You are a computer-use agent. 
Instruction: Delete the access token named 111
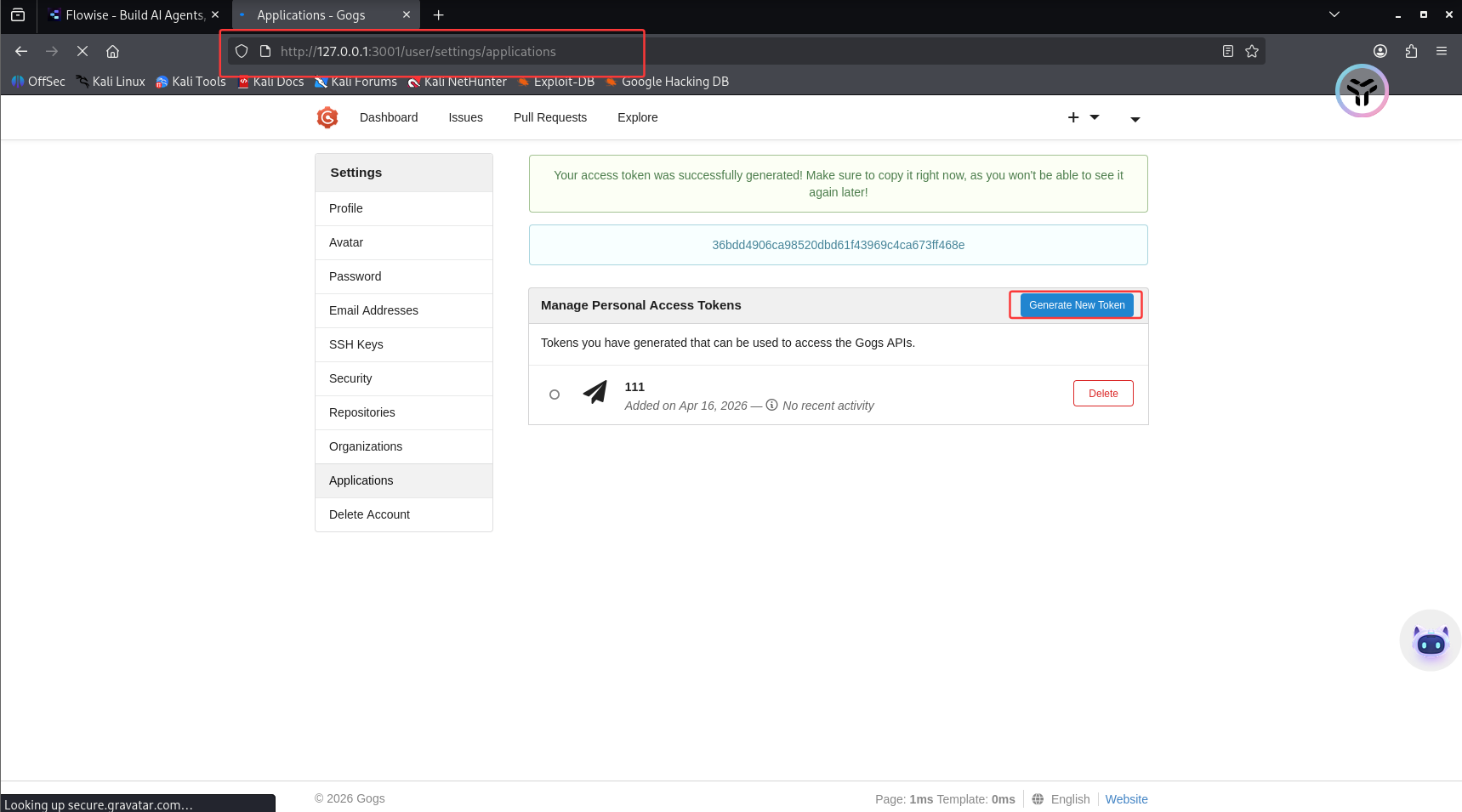1102,394
